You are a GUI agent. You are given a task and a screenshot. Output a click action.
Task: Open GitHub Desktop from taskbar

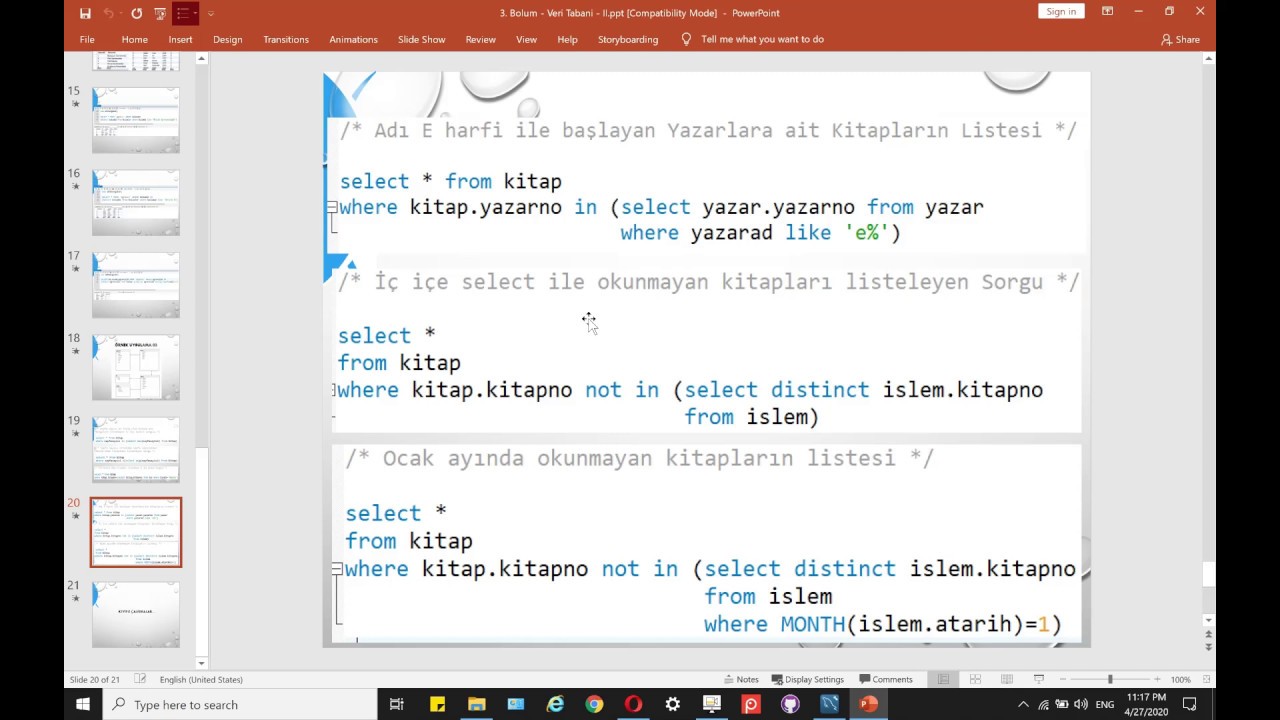[x=790, y=705]
